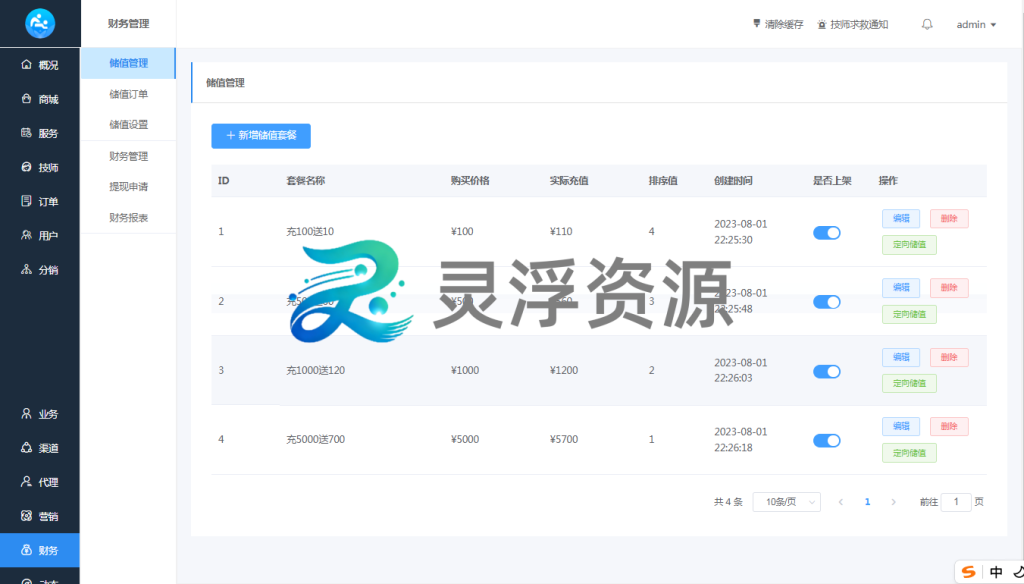
Task: Click 删除 delete for 充1000送120 row
Action: 949,357
